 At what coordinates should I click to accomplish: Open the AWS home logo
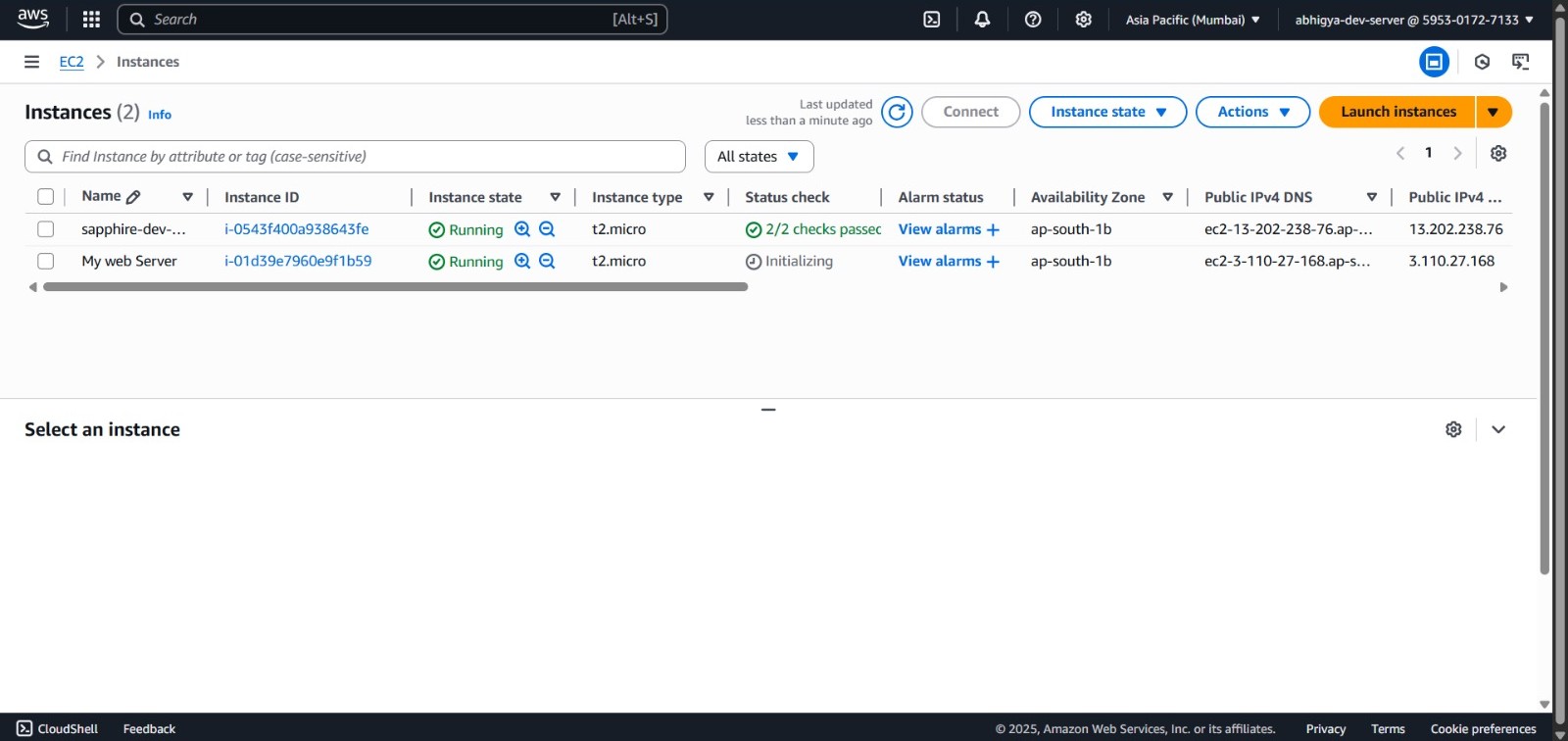[33, 19]
